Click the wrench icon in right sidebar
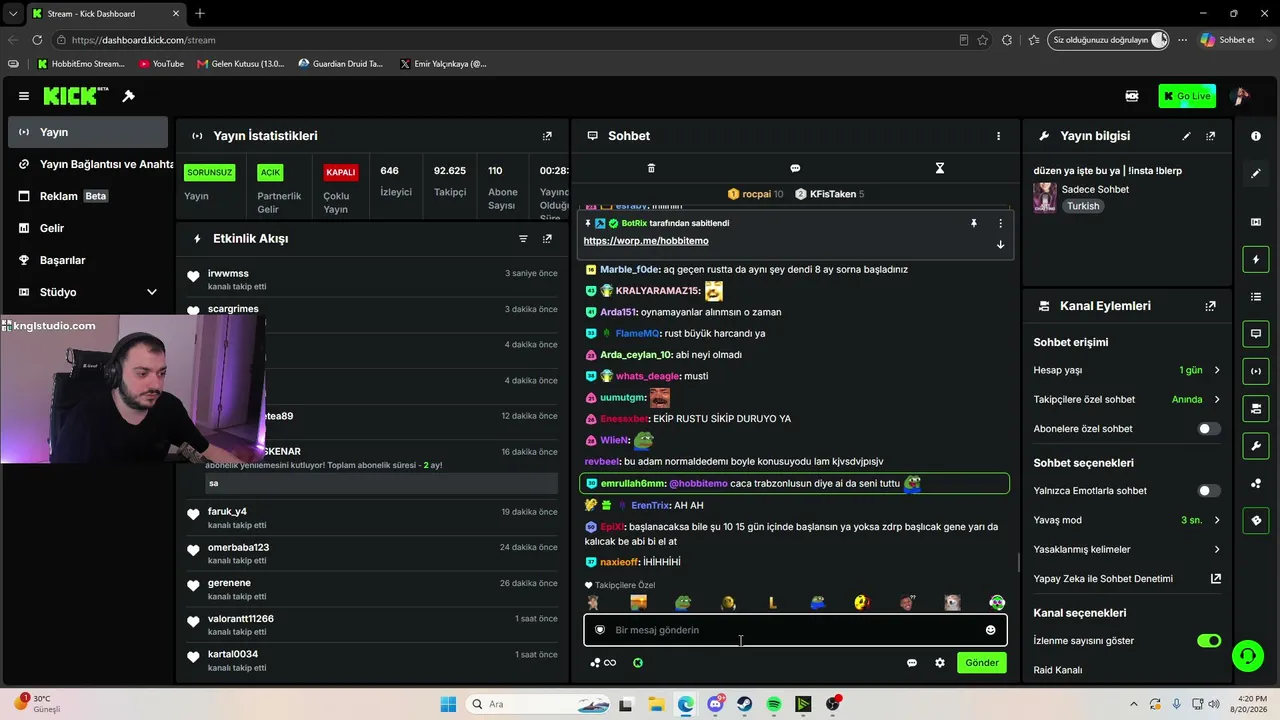This screenshot has width=1280, height=720. [x=1256, y=446]
